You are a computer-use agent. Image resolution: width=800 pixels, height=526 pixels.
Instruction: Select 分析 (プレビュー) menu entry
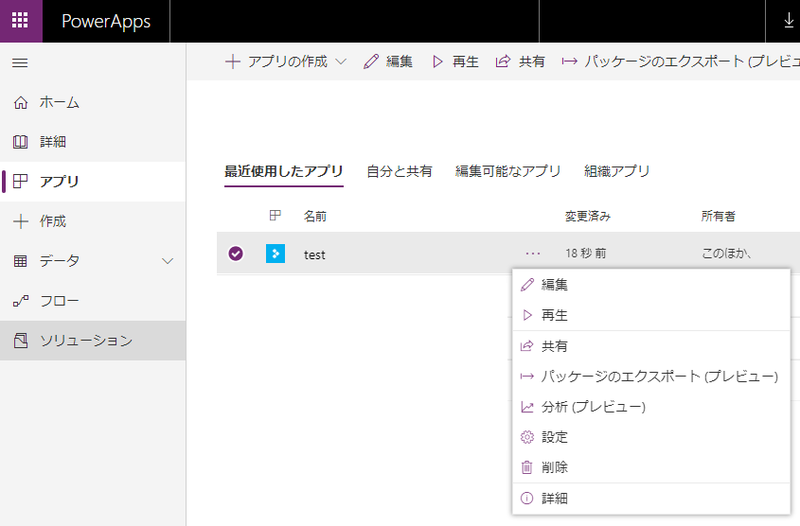coord(651,407)
